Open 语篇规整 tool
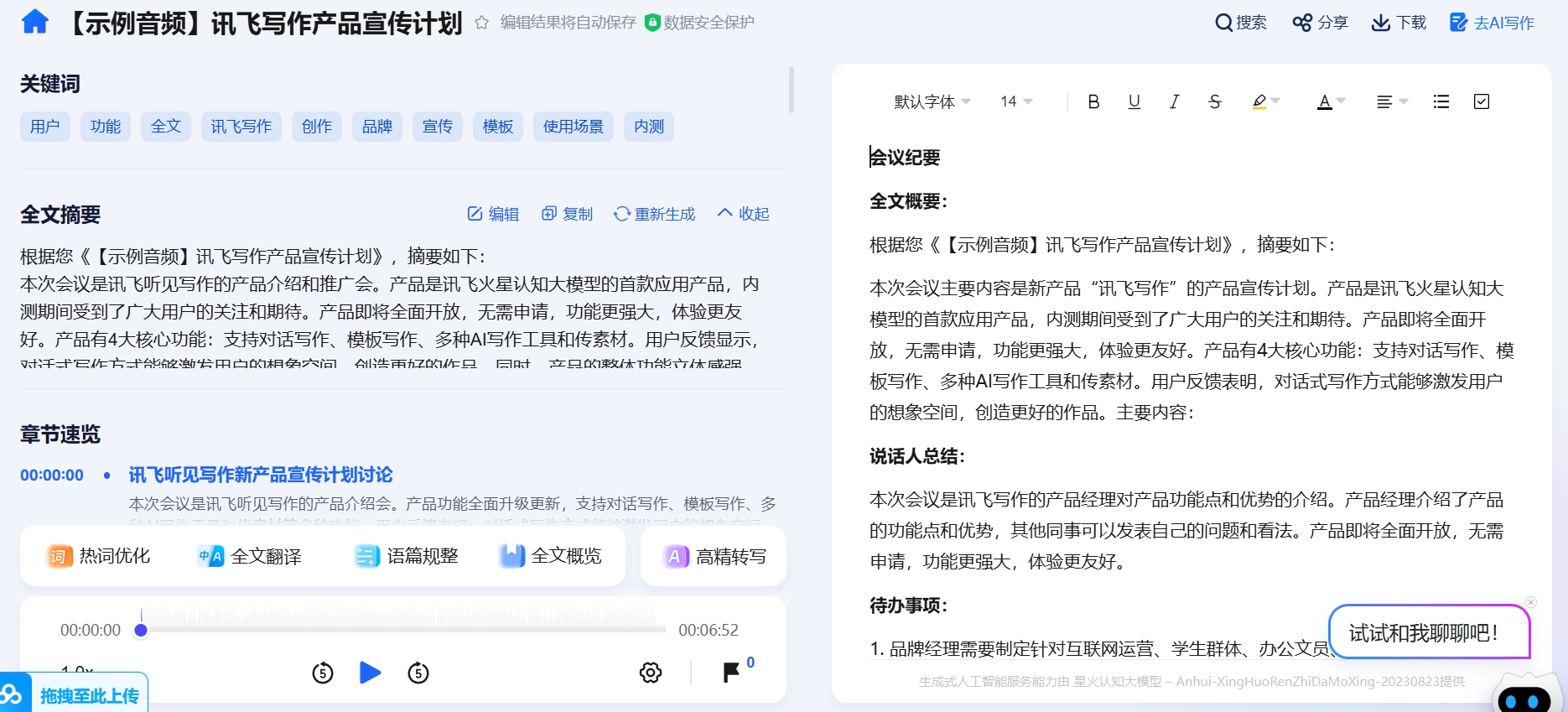The image size is (1568, 712). pyautogui.click(x=407, y=556)
